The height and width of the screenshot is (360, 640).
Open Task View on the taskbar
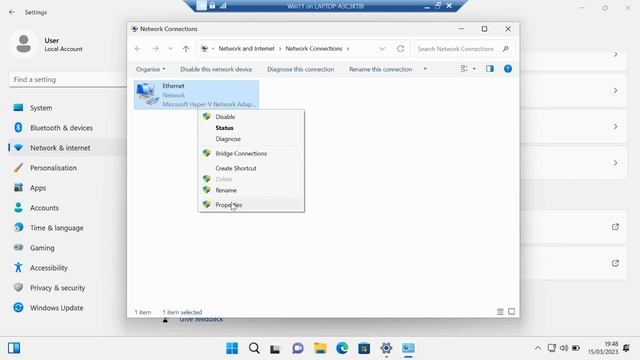(276, 348)
